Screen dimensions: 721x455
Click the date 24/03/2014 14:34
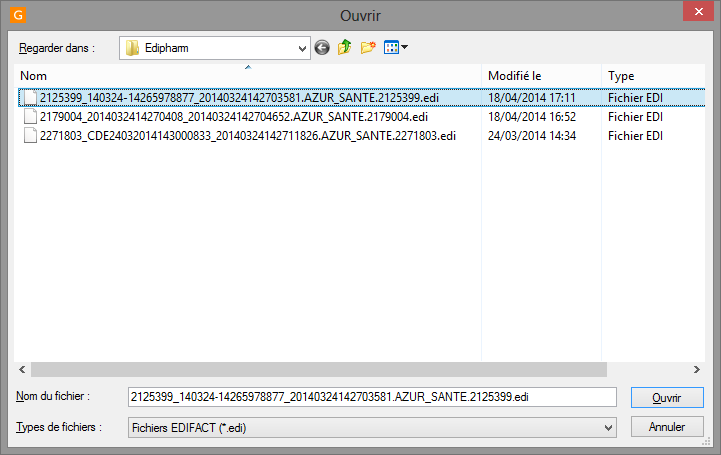point(532,136)
